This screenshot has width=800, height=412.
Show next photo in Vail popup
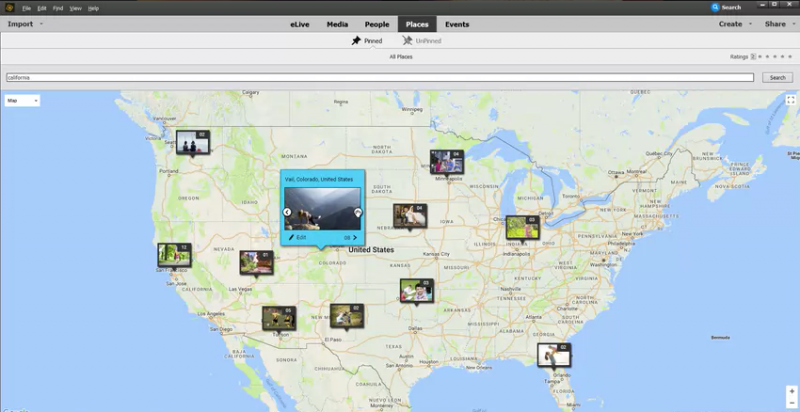358,212
